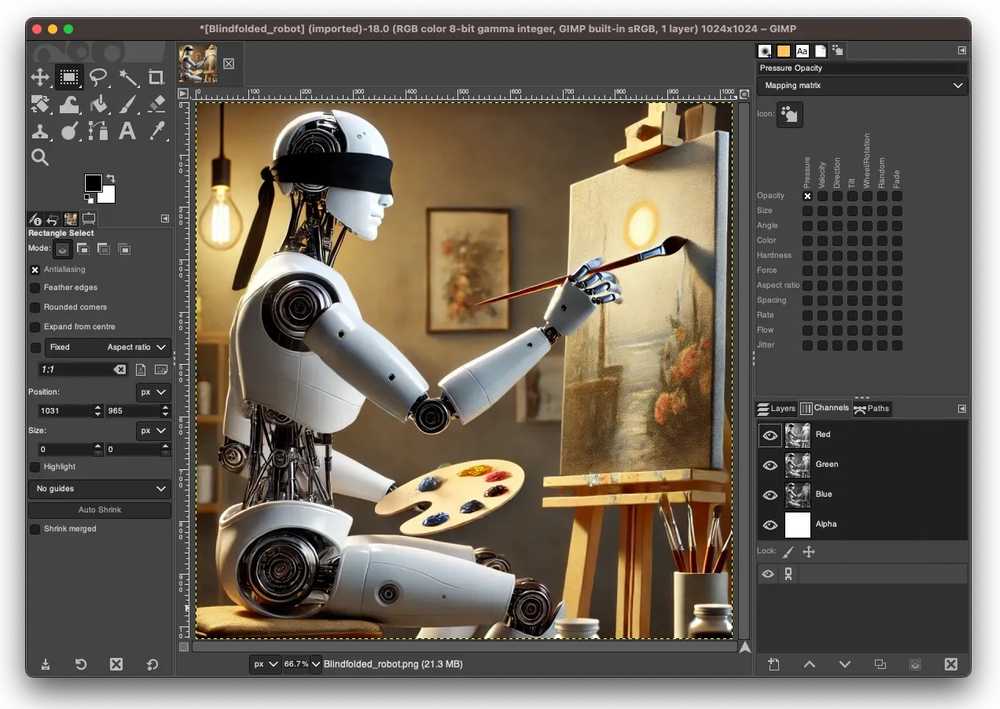Set aspect ratio to portrait orientation
Screen dimensions: 1000x709
[141, 370]
